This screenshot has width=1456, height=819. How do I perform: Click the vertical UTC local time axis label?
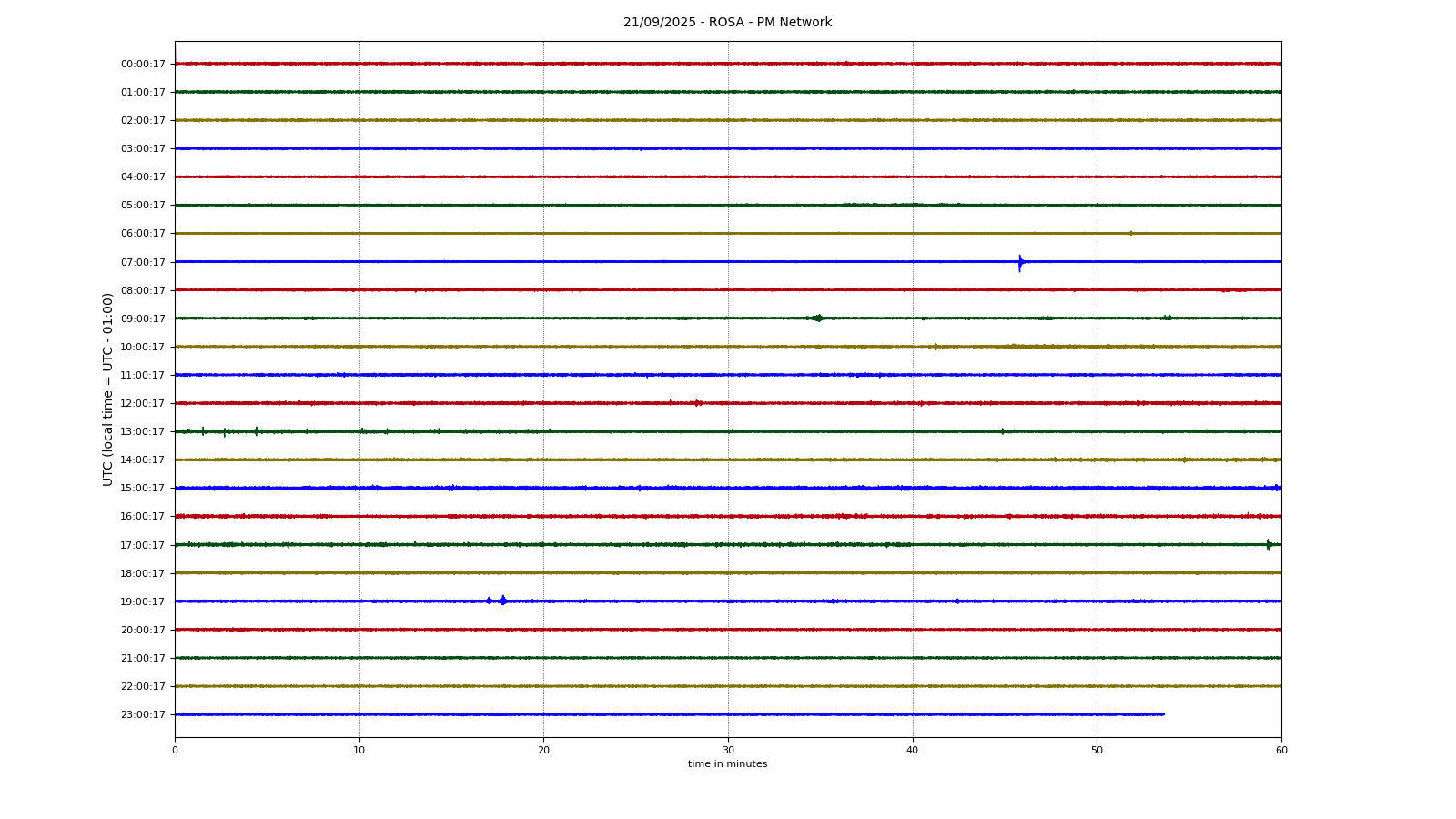click(x=108, y=389)
